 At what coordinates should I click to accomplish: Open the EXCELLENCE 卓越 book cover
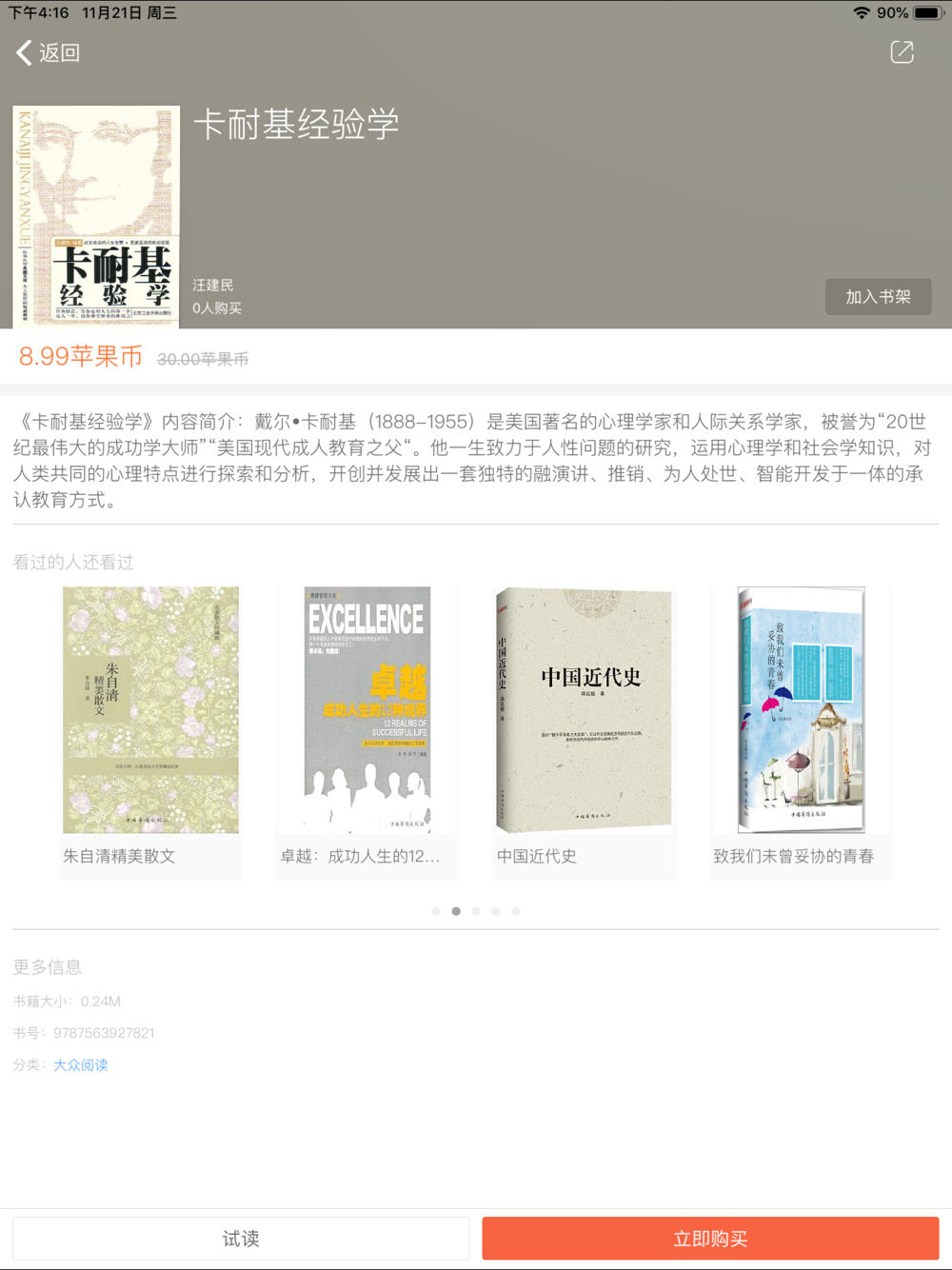367,710
